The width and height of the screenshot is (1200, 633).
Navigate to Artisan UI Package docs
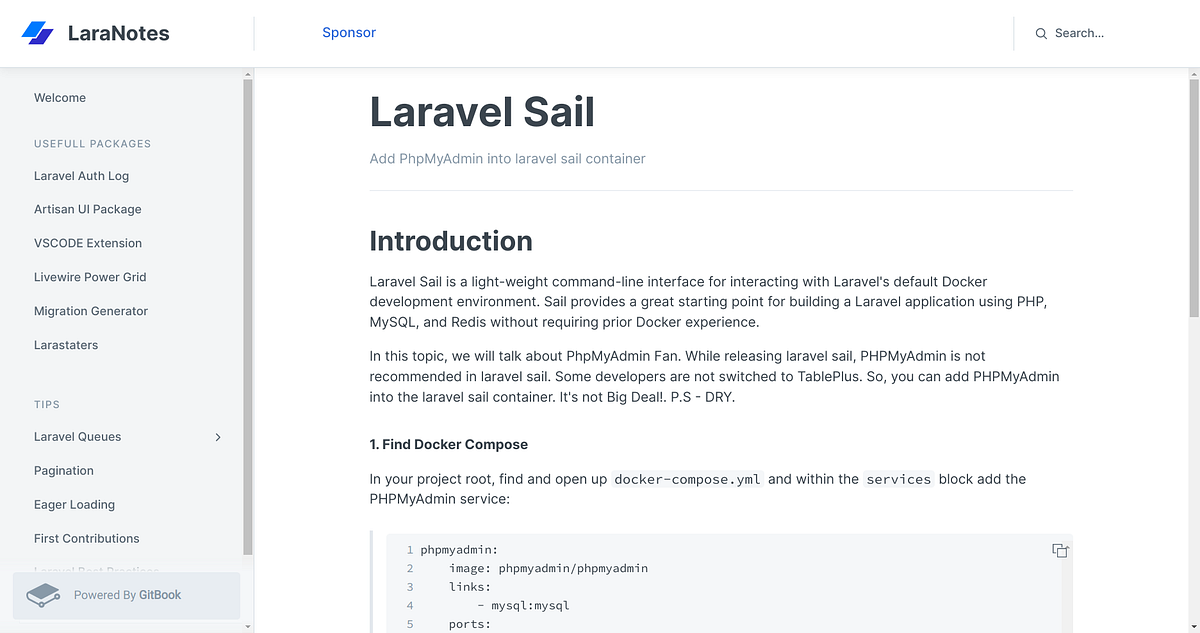(x=87, y=209)
